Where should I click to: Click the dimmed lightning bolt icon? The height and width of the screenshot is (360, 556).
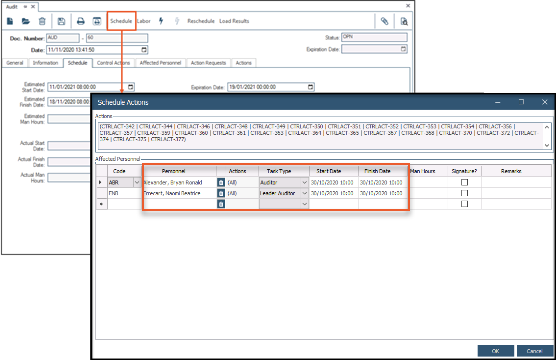pos(177,21)
